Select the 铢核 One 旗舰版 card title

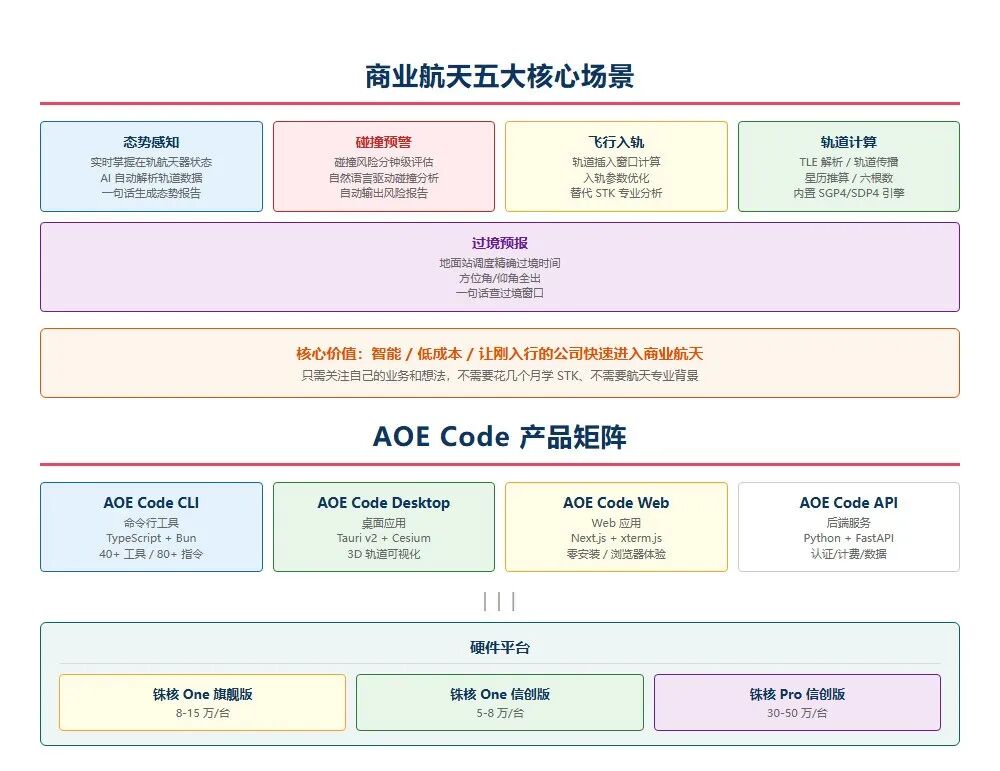202,694
